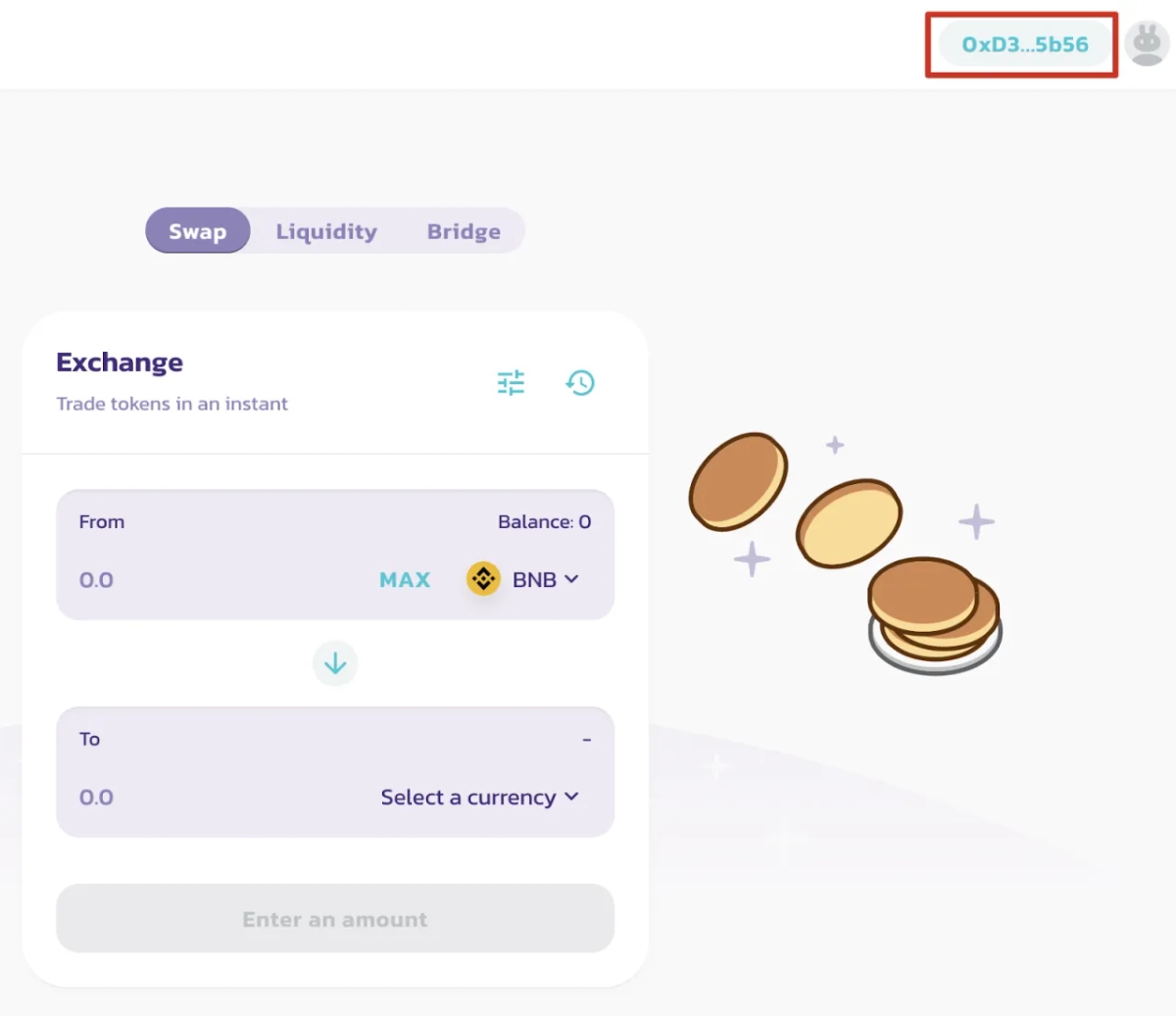Expand the chevron next to BNB

571,579
